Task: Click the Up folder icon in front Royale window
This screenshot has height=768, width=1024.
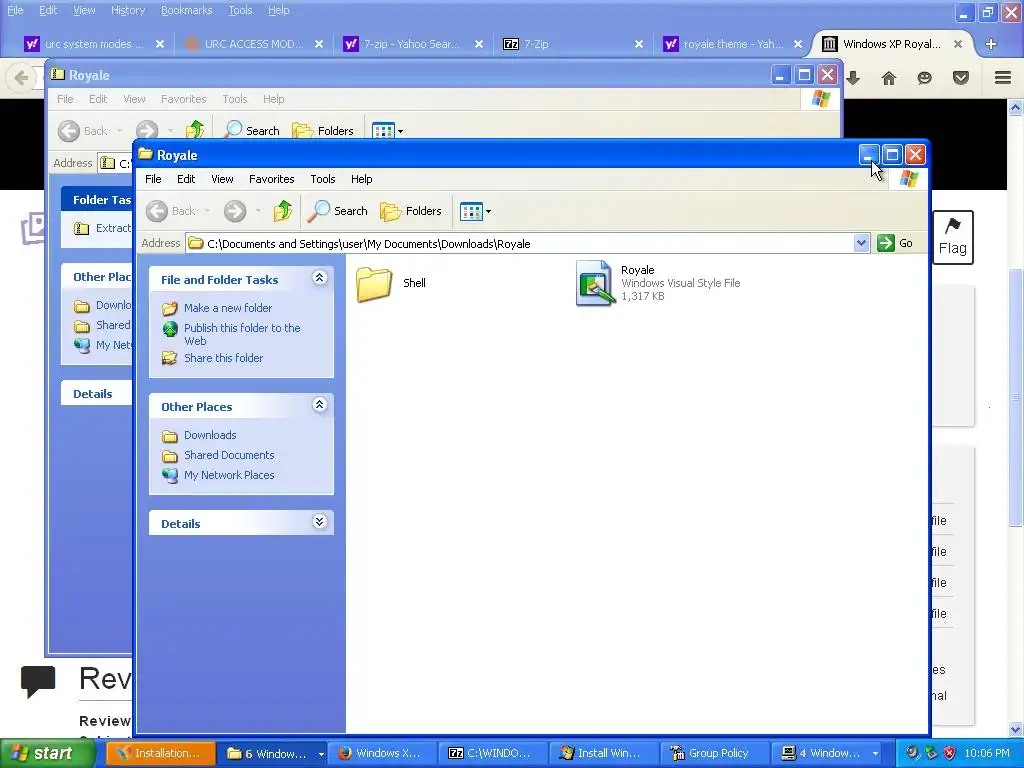Action: (x=282, y=211)
